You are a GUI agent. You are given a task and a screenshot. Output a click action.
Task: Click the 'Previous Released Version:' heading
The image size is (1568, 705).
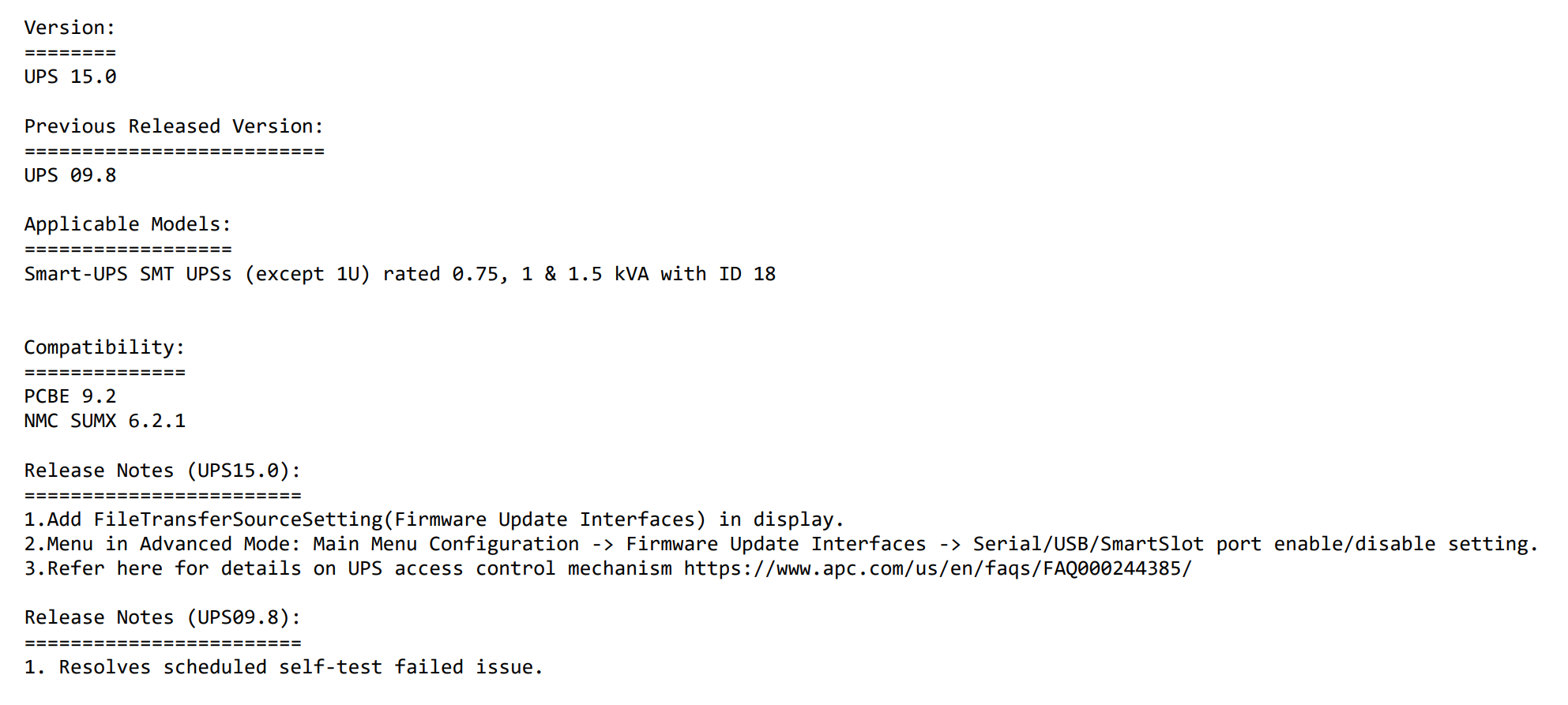(174, 126)
